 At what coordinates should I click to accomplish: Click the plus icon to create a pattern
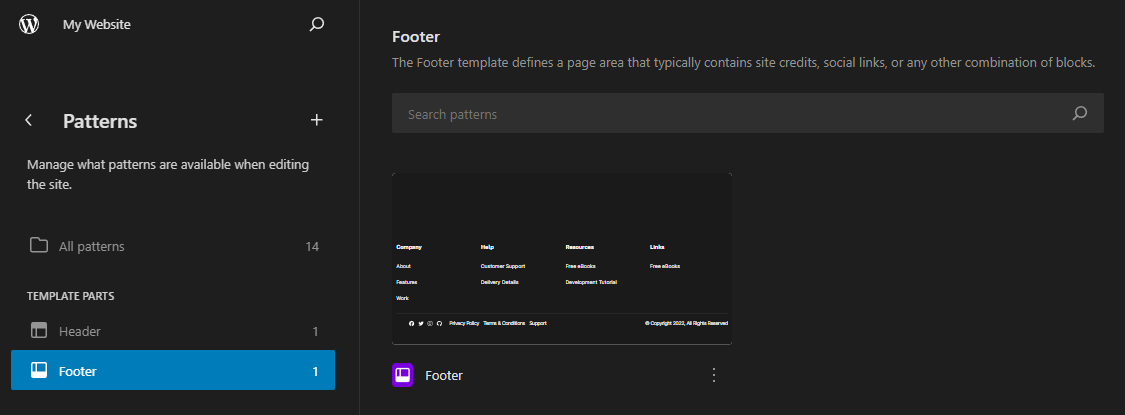[x=317, y=120]
